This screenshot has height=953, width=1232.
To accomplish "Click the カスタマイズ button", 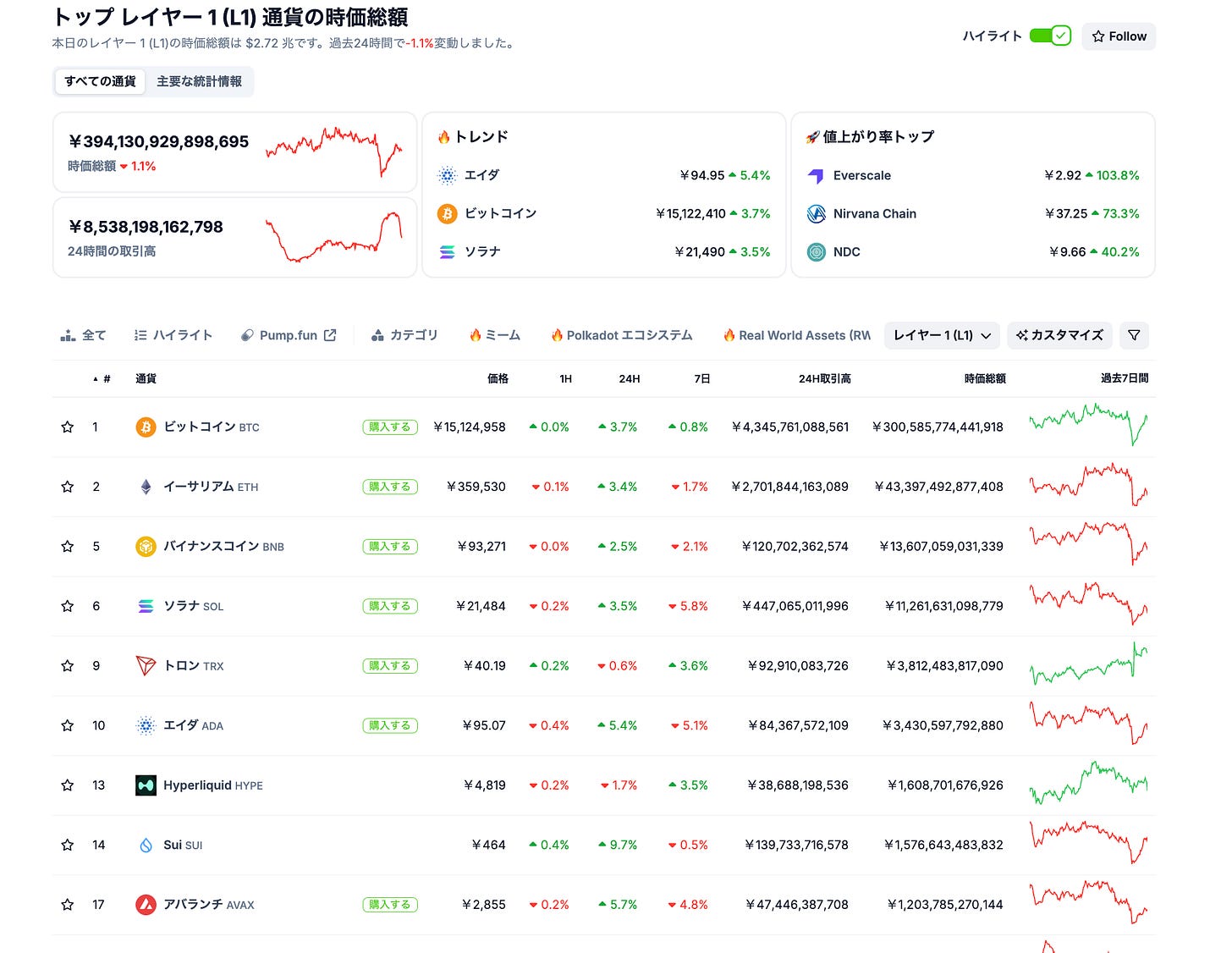I will 1059,335.
